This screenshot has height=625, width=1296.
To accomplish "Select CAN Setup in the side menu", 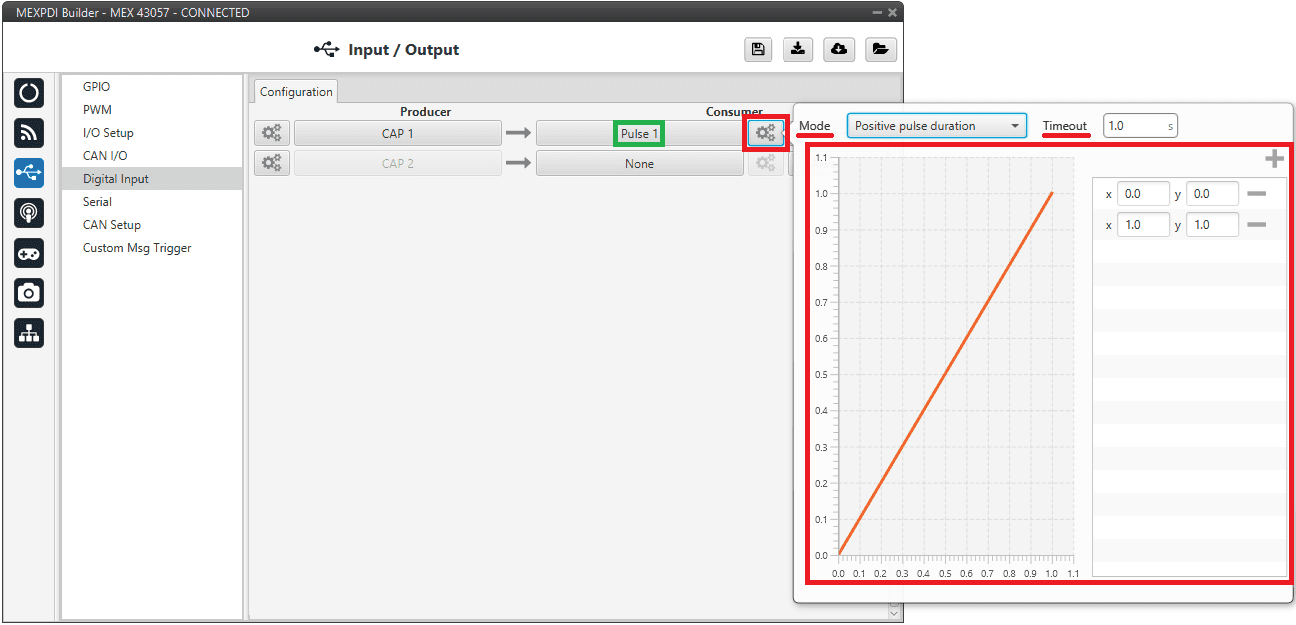I will (x=112, y=225).
